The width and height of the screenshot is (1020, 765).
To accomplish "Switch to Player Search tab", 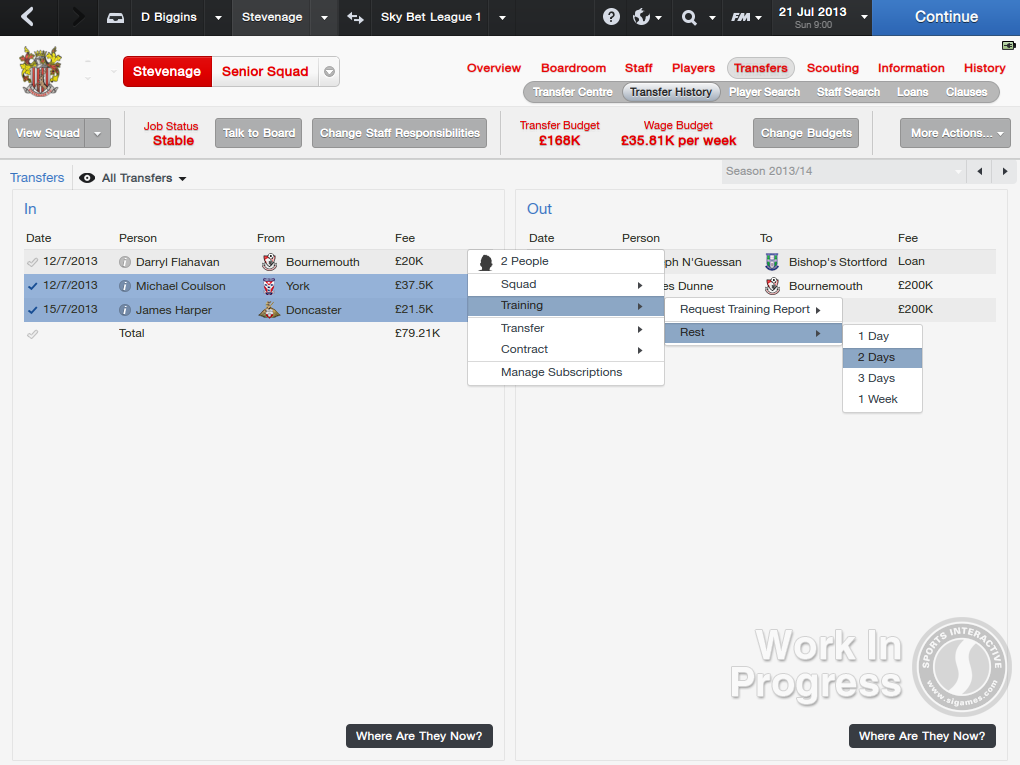I will click(x=764, y=92).
